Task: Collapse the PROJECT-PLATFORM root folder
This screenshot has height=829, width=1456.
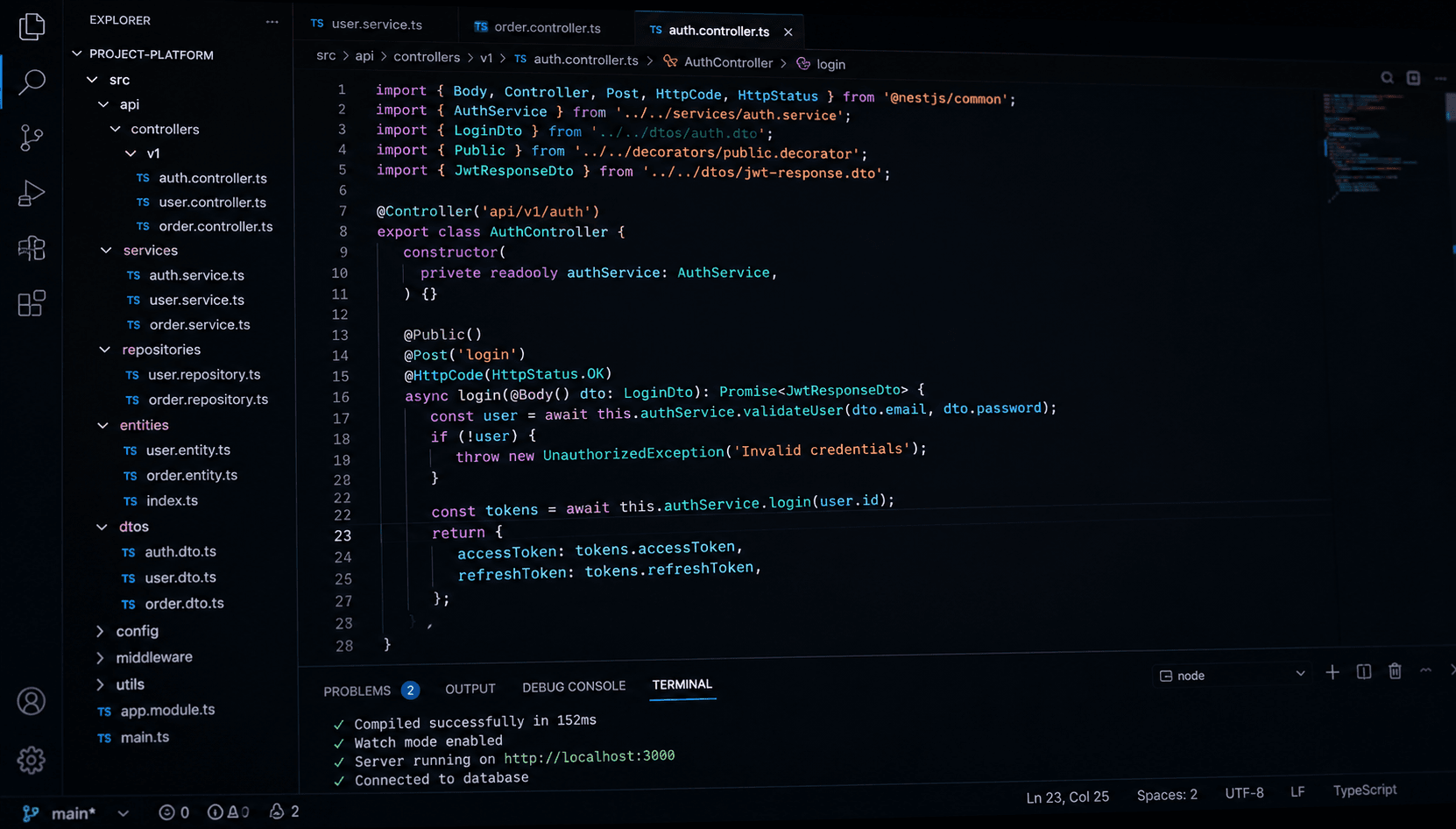Action: pos(77,54)
